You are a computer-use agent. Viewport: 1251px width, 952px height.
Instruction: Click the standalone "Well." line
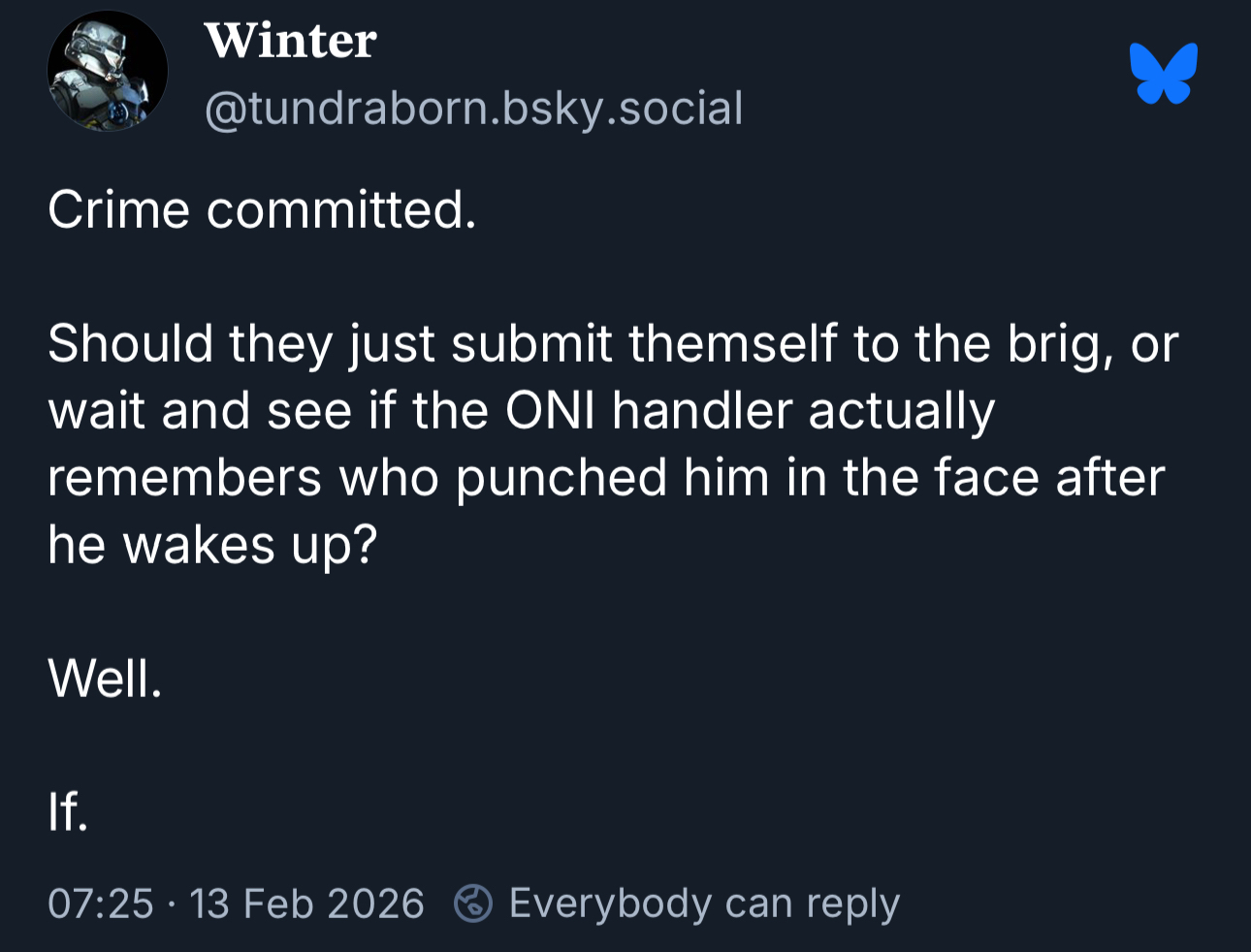pyautogui.click(x=105, y=679)
